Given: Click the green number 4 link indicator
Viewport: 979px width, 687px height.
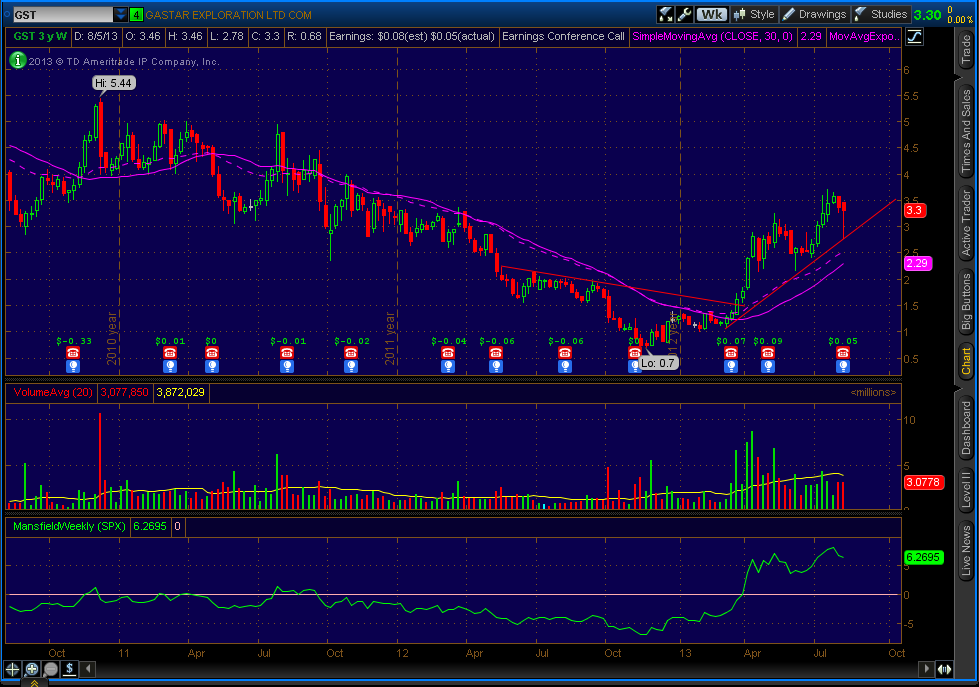Looking at the screenshot, I should point(136,15).
